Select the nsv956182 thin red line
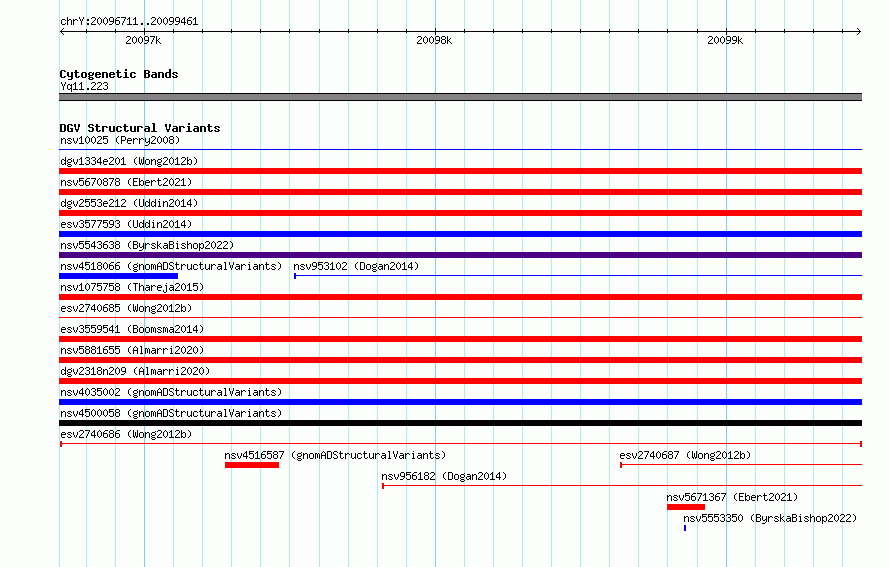Viewport: 890px width, 567px height. point(622,486)
